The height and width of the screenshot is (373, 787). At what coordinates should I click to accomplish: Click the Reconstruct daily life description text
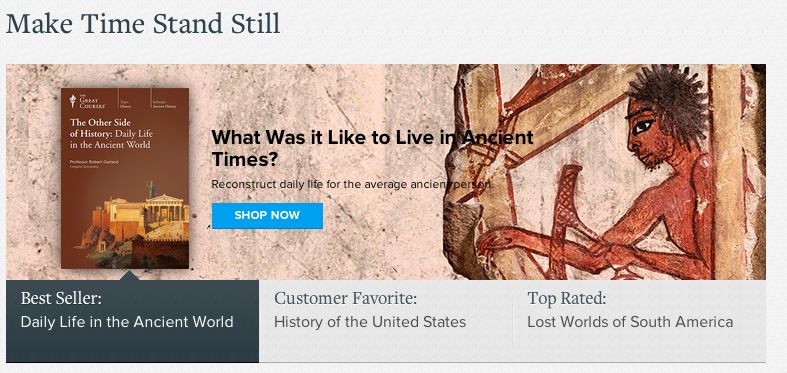pos(353,184)
